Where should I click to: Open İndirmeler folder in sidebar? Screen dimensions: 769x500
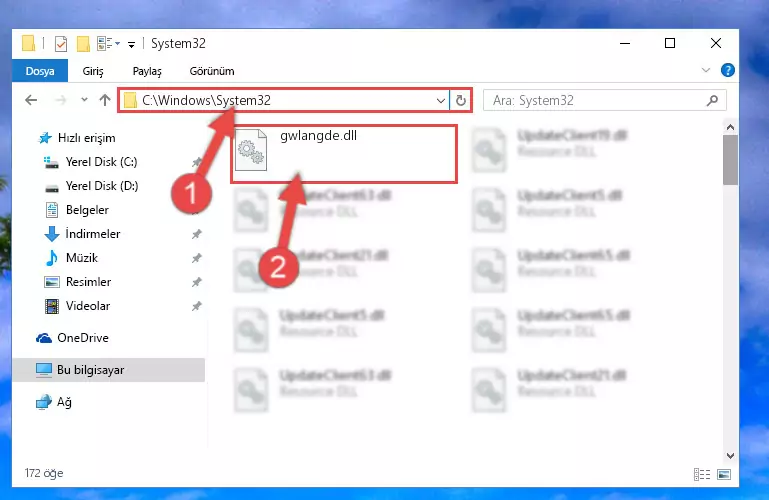coord(82,234)
